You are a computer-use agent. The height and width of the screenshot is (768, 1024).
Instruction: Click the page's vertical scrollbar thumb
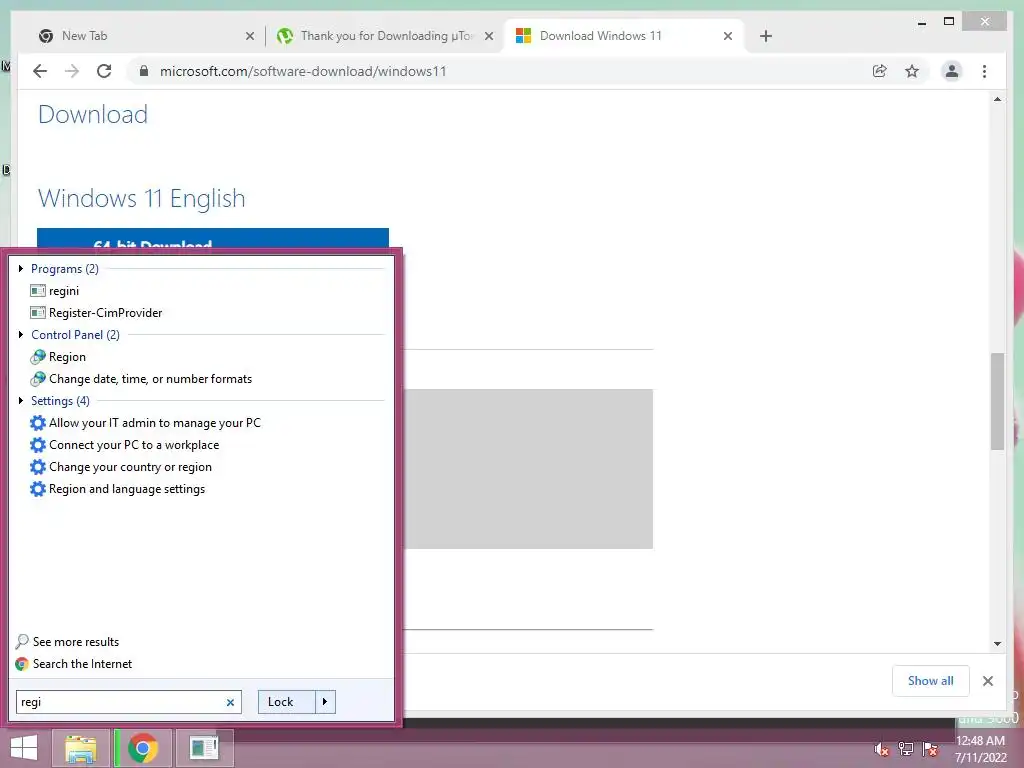[x=997, y=401]
